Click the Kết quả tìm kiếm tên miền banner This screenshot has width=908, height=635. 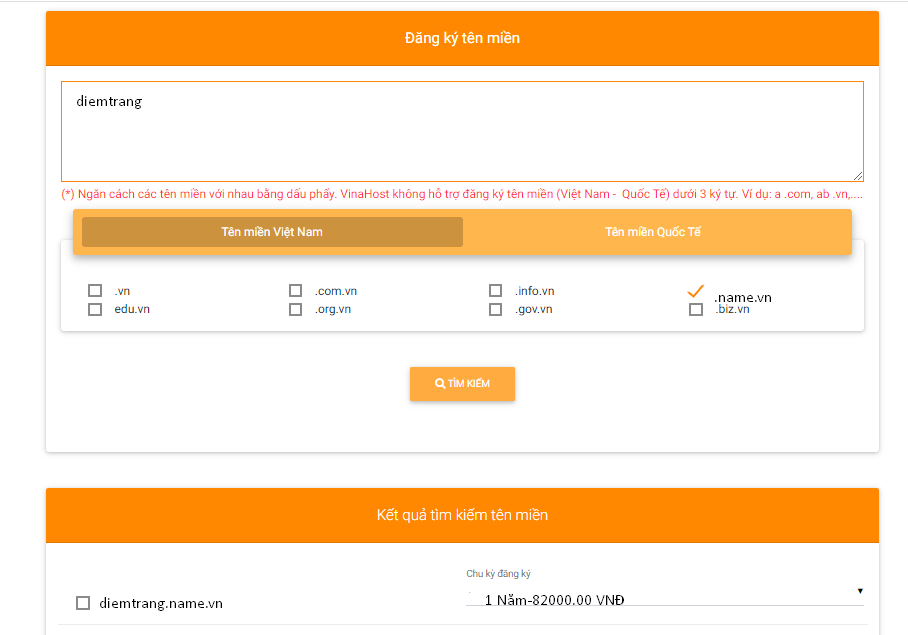[462, 515]
